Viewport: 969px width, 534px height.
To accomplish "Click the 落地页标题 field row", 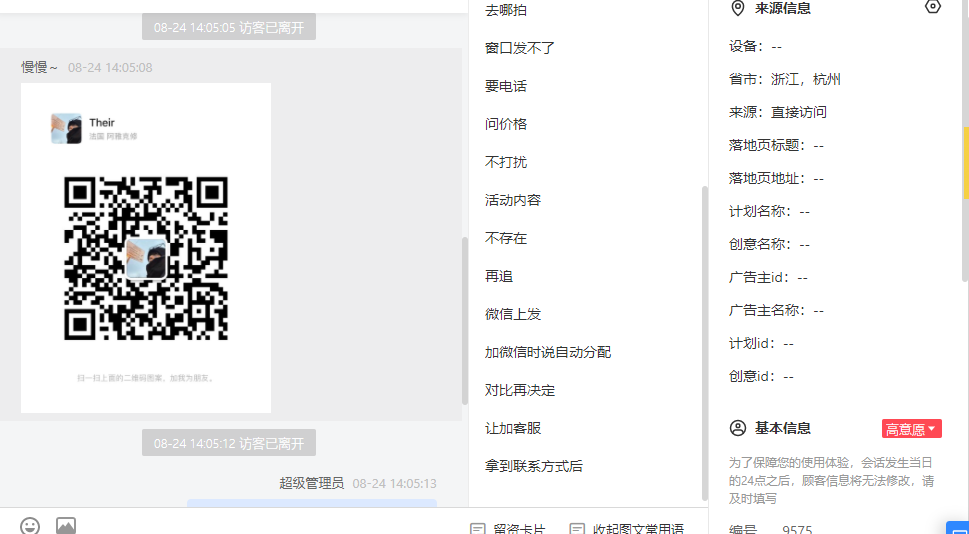I will pos(776,145).
